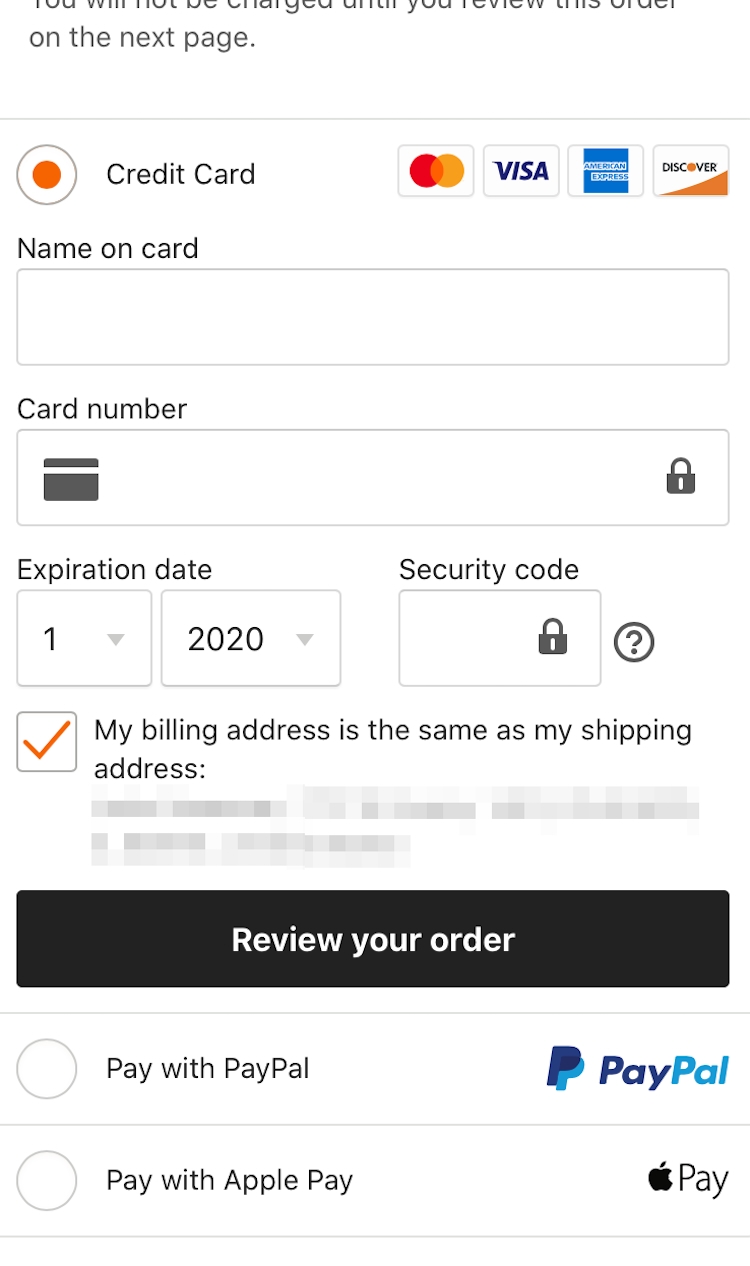
Task: Click the card icon in card number field
Action: point(71,479)
